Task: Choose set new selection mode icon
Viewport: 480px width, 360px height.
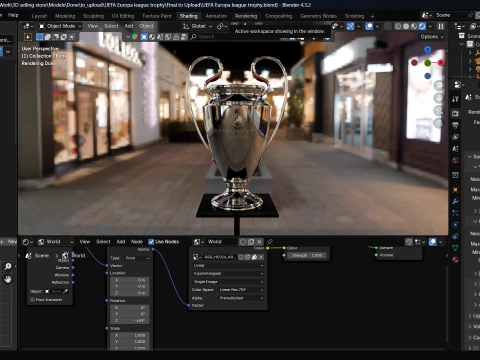Action: click(40, 37)
